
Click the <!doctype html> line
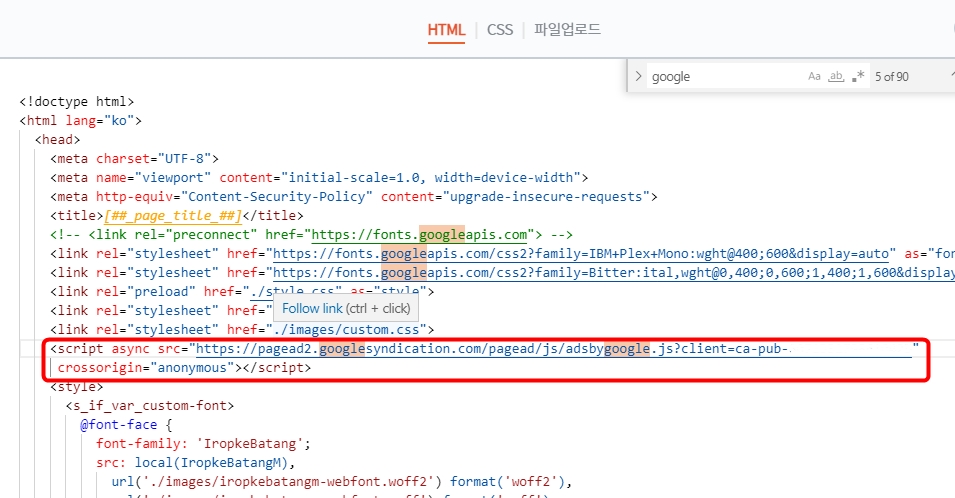[x=77, y=102]
